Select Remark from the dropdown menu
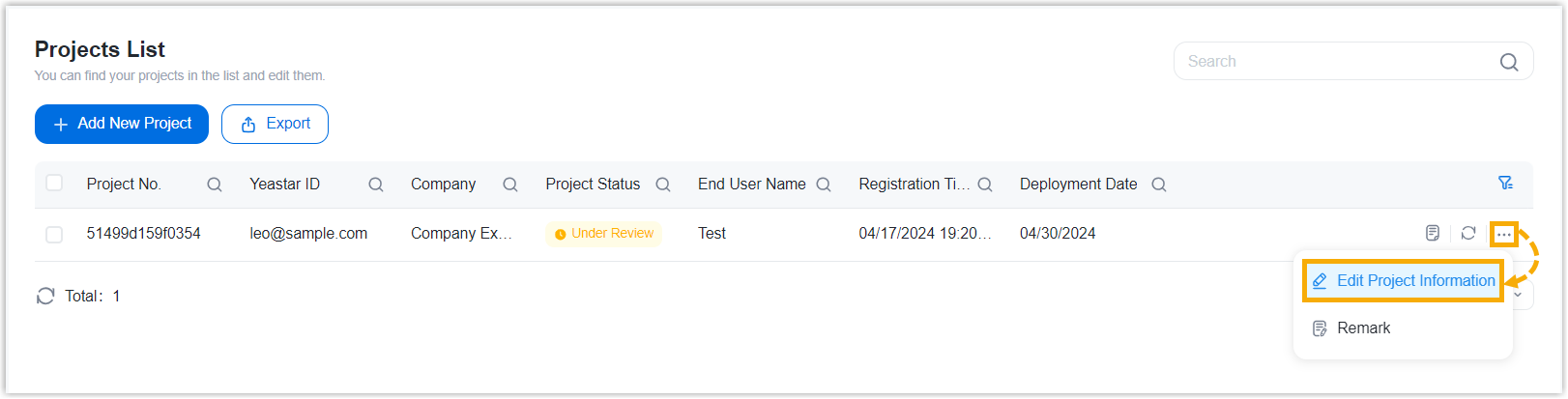 pos(1363,328)
